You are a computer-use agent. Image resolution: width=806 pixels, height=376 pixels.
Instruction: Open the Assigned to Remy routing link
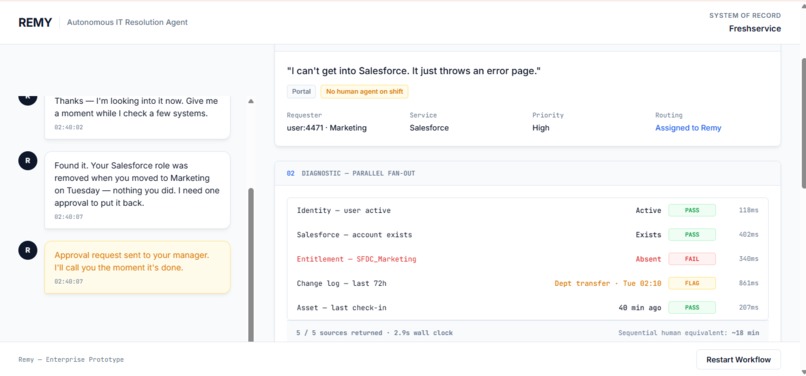[688, 128]
